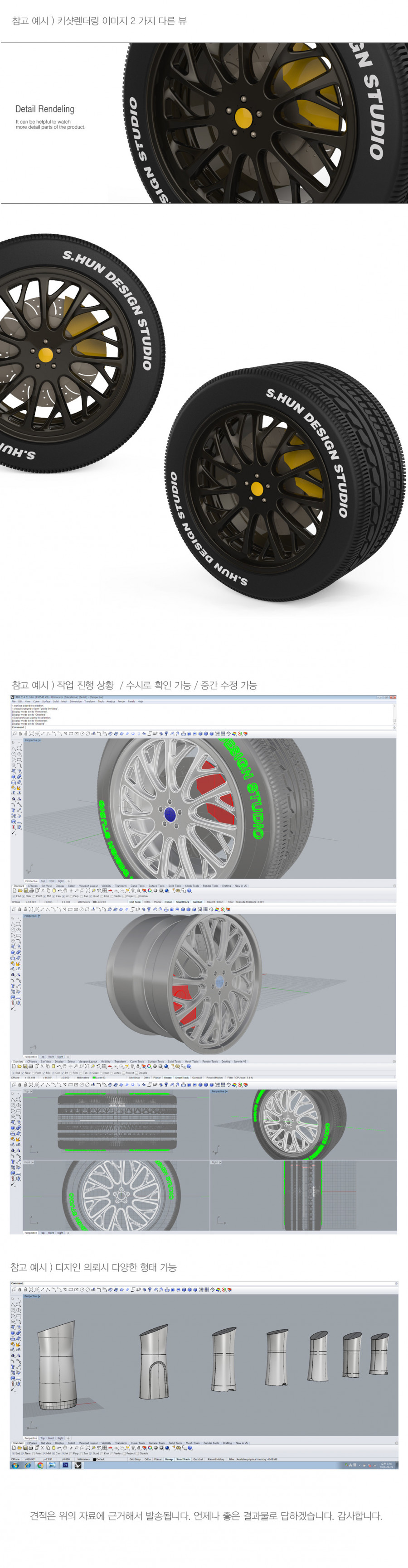This screenshot has height=1568, width=408.
Task: Switch to Curve Tools tab below the rim-only viewport
Action: 137,1062
